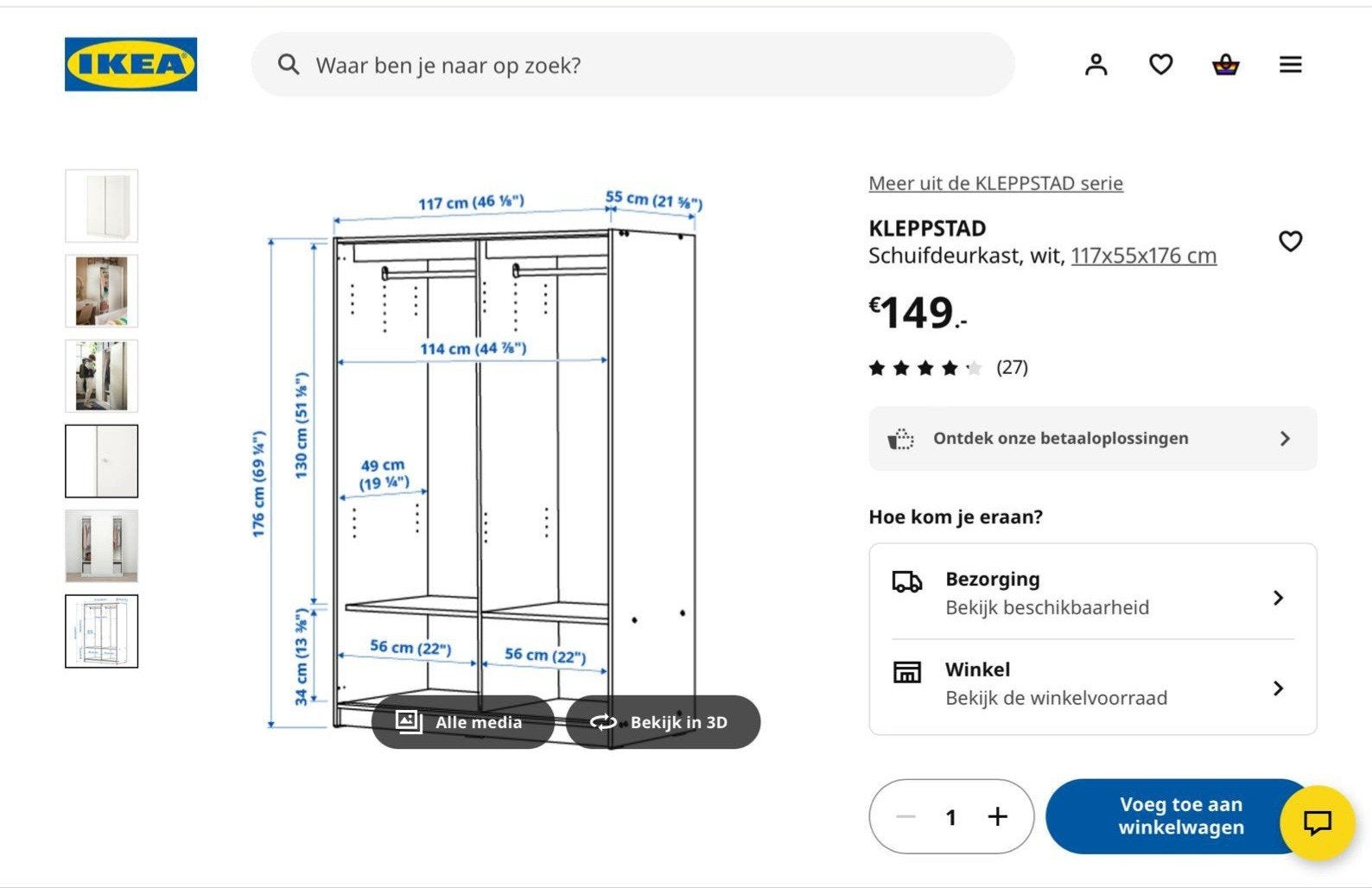Click 'Bekijk in 3D' button

(x=663, y=722)
